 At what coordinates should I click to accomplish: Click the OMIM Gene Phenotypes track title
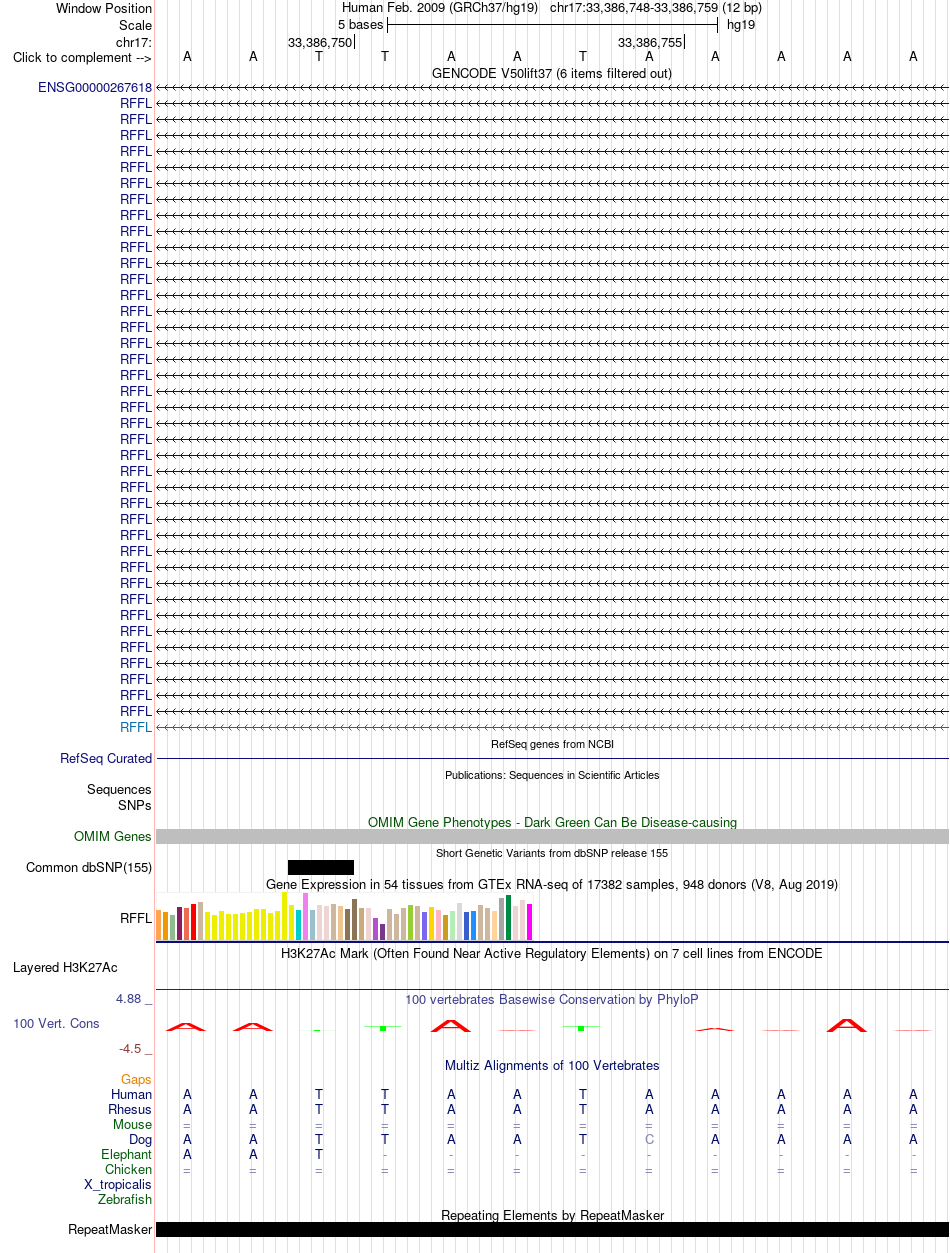(x=552, y=822)
